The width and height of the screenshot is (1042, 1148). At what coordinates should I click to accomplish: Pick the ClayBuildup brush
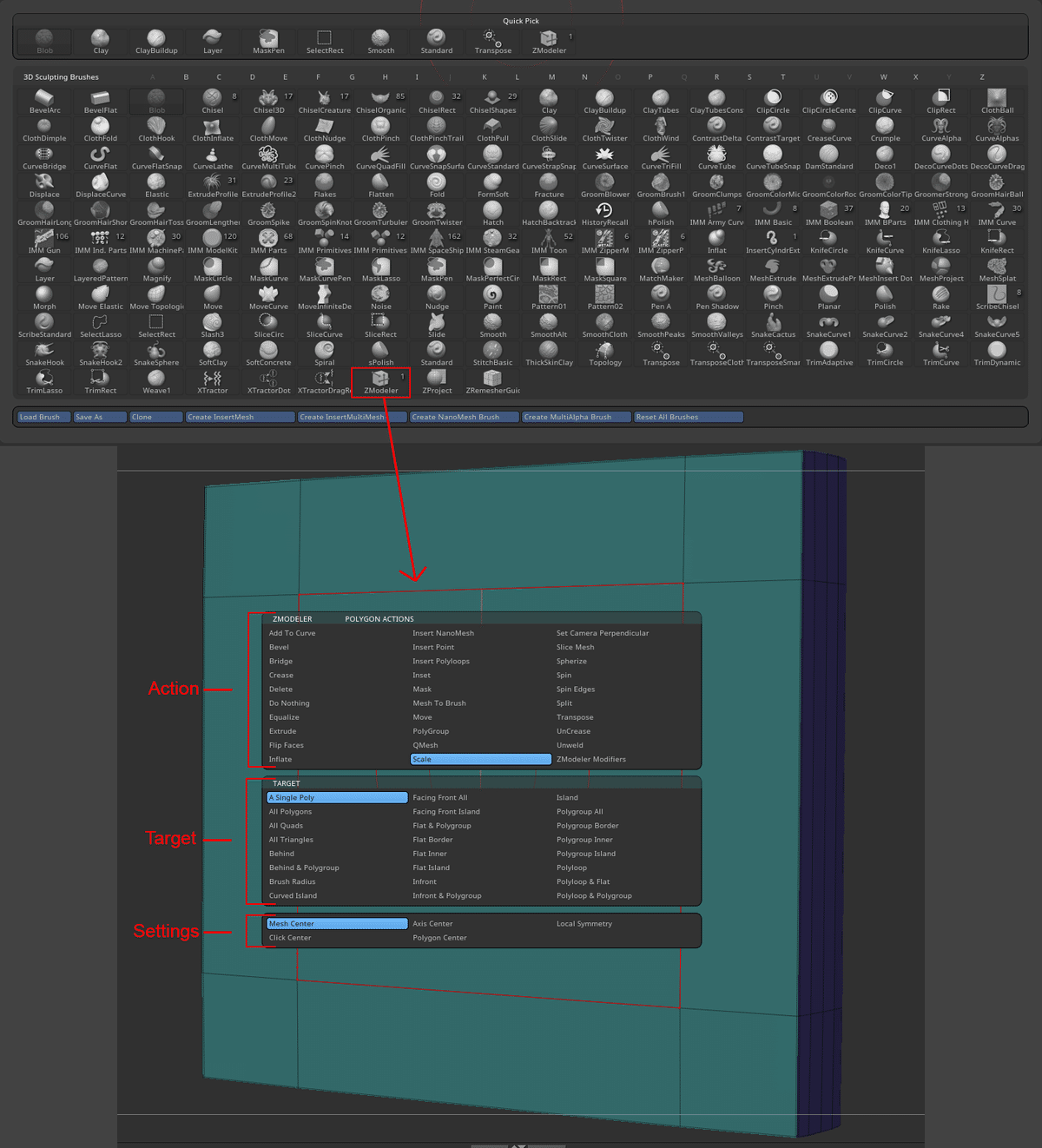[156, 41]
